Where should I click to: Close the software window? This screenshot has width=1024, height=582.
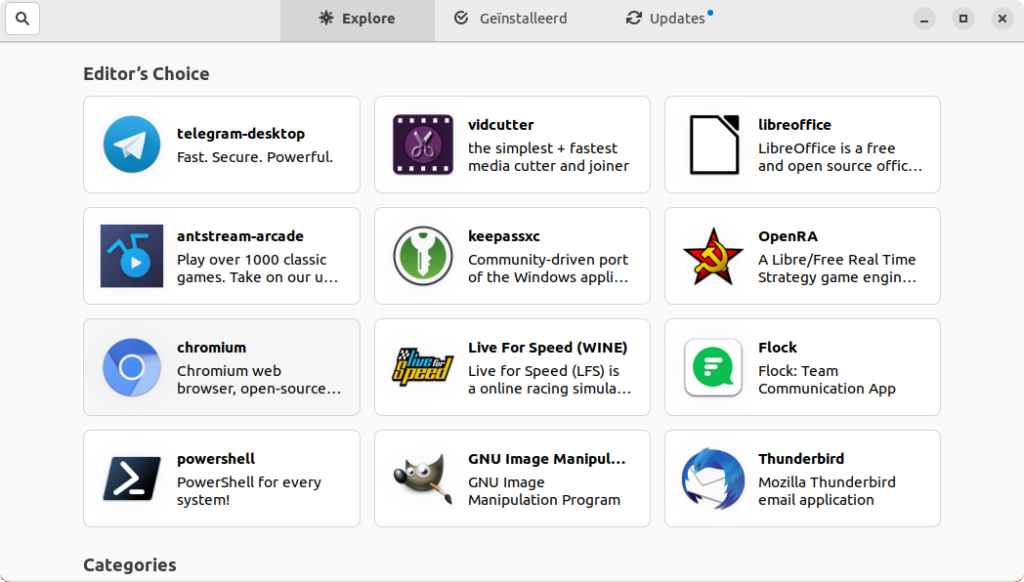click(1002, 19)
